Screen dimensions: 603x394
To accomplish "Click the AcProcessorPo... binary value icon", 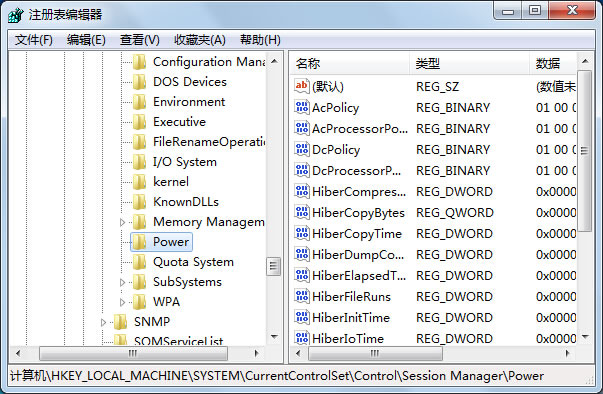I will [x=302, y=128].
